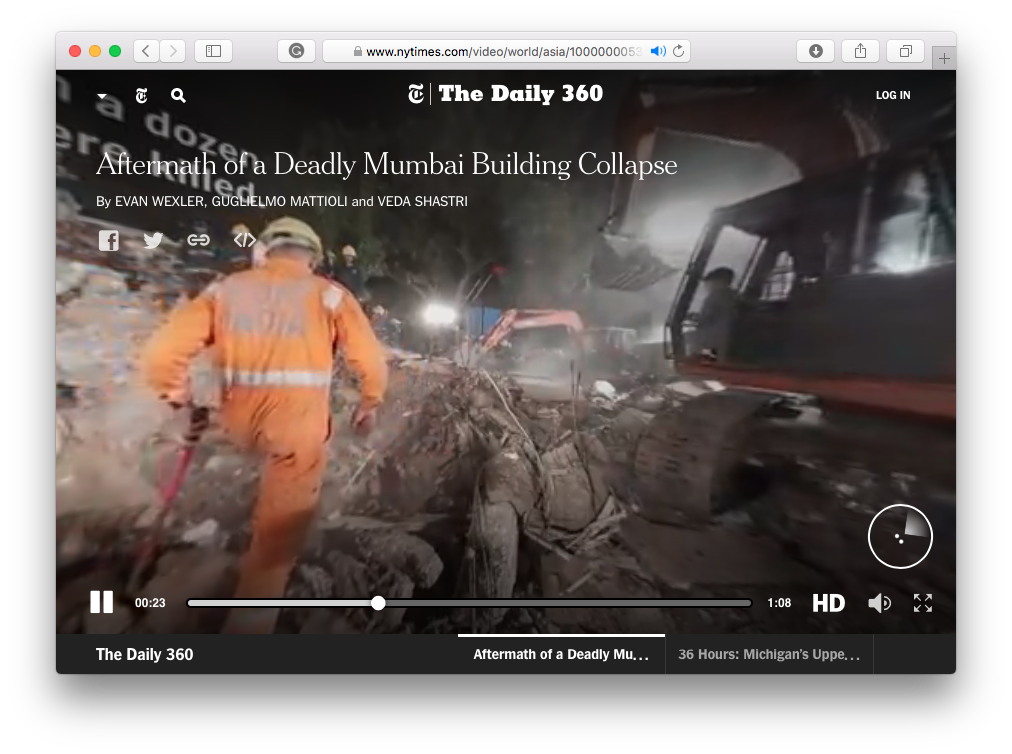
Task: Zoom the Safari window green button
Action: (x=115, y=51)
